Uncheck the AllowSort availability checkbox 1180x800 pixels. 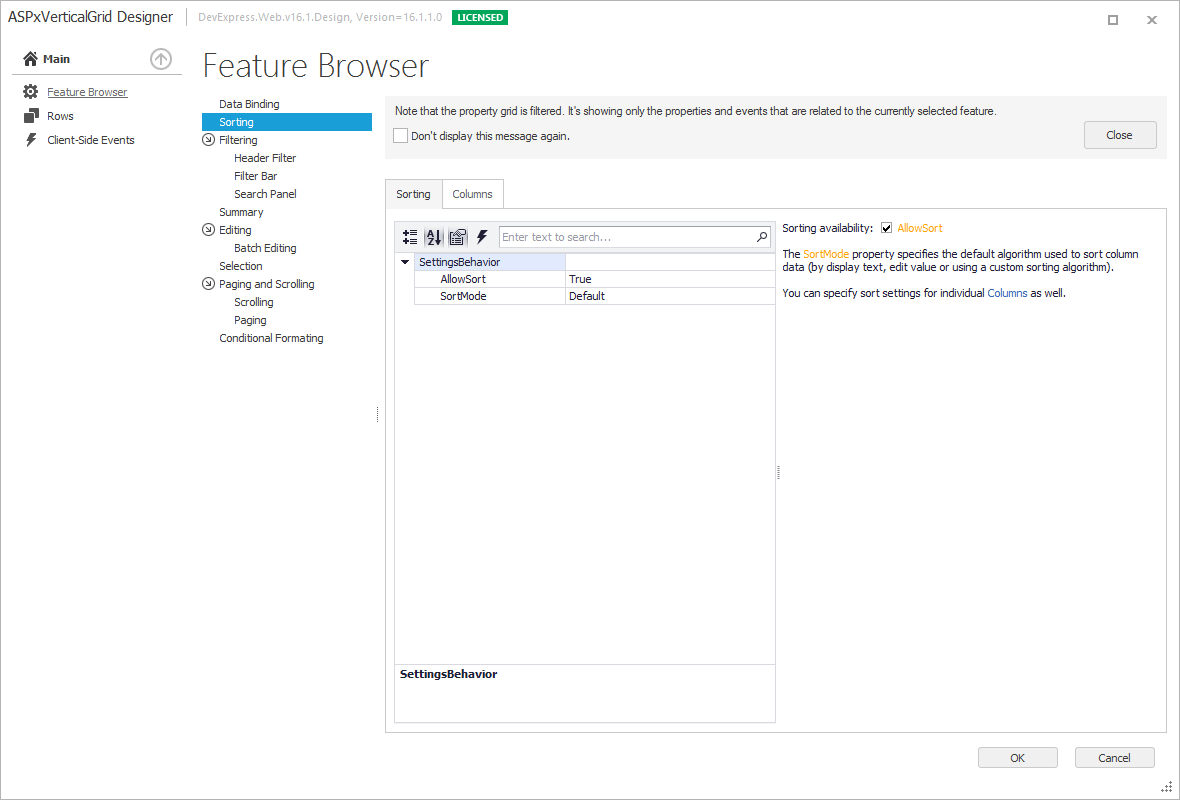(887, 227)
